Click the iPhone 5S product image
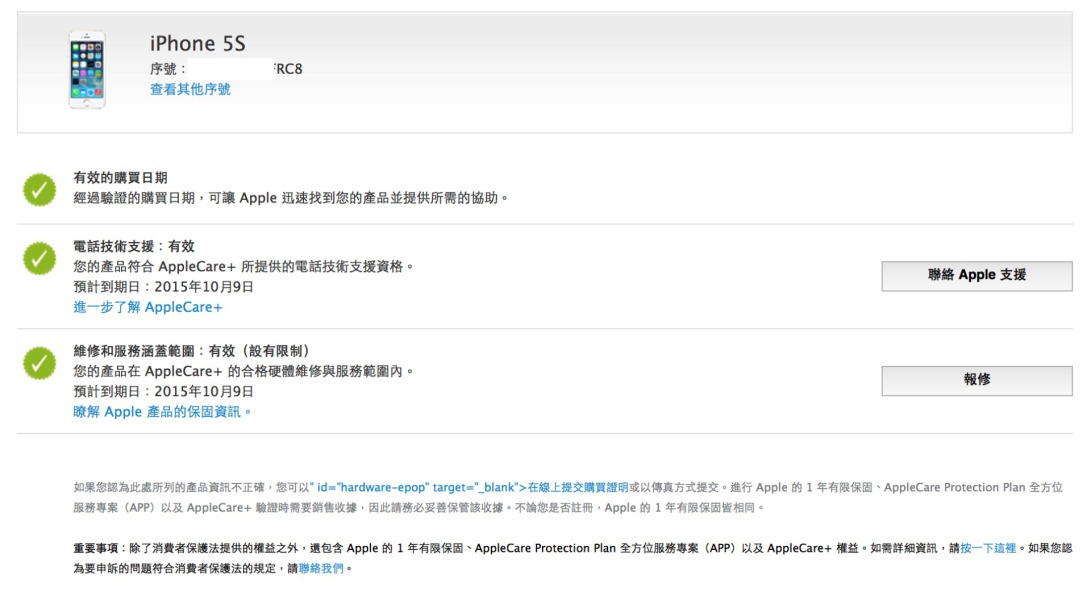The height and width of the screenshot is (600, 1091). pyautogui.click(x=87, y=70)
